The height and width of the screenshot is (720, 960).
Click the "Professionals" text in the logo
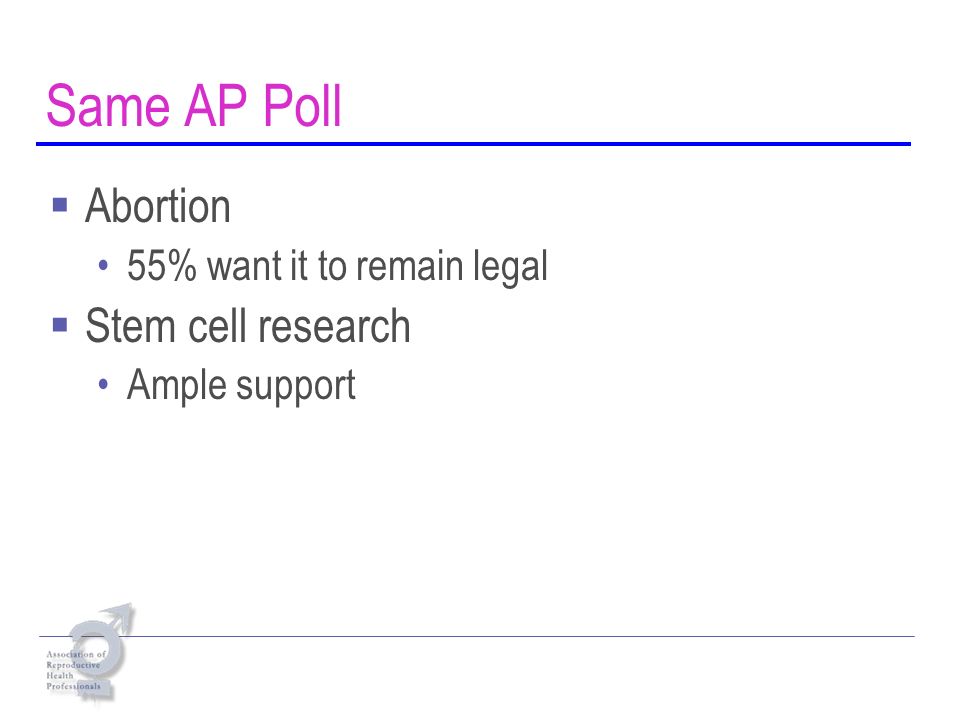point(73,686)
